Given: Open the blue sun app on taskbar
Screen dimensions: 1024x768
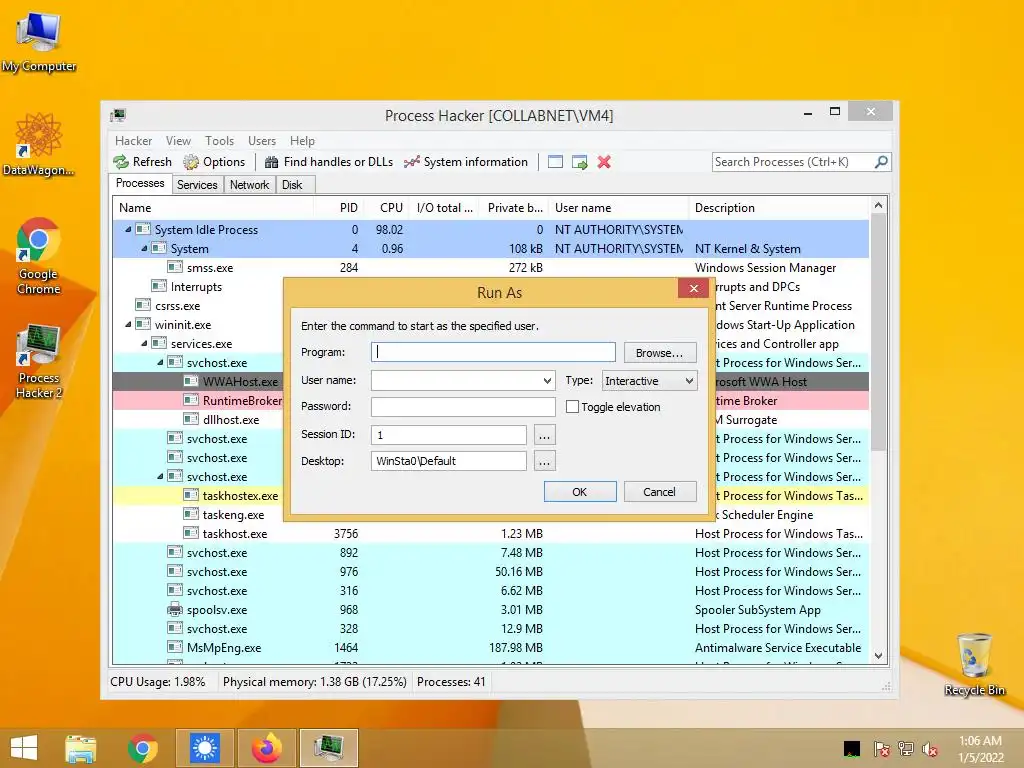Looking at the screenshot, I should 204,748.
